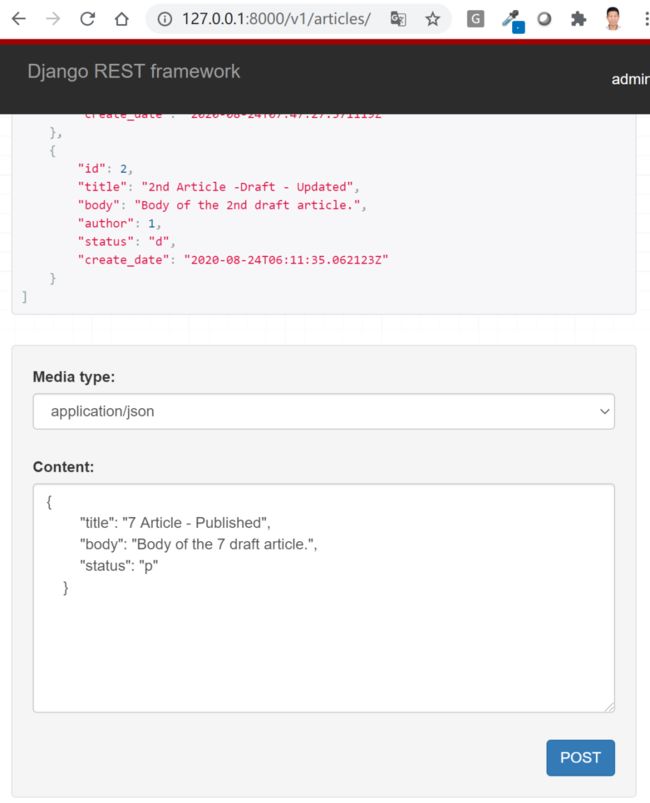Viewport: 650px width, 803px height.
Task: Click the translate page icon
Action: coord(398,19)
